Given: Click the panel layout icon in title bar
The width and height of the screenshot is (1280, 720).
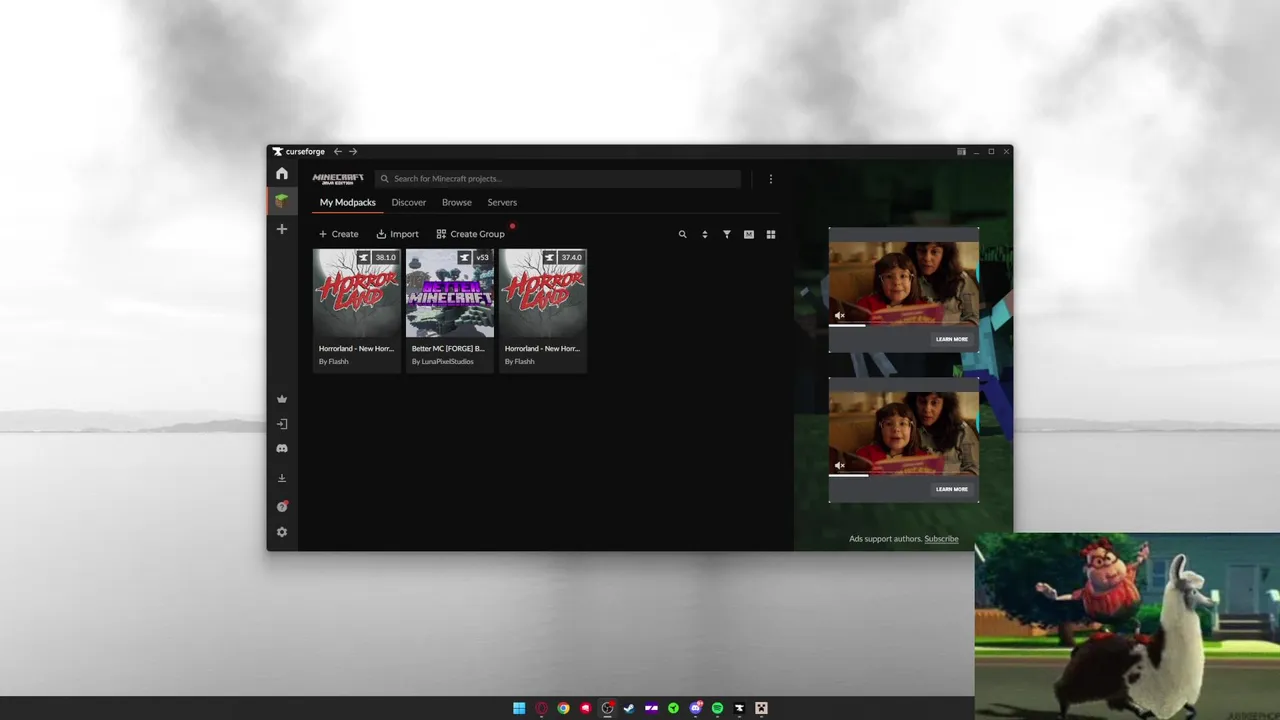Looking at the screenshot, I should click(961, 152).
